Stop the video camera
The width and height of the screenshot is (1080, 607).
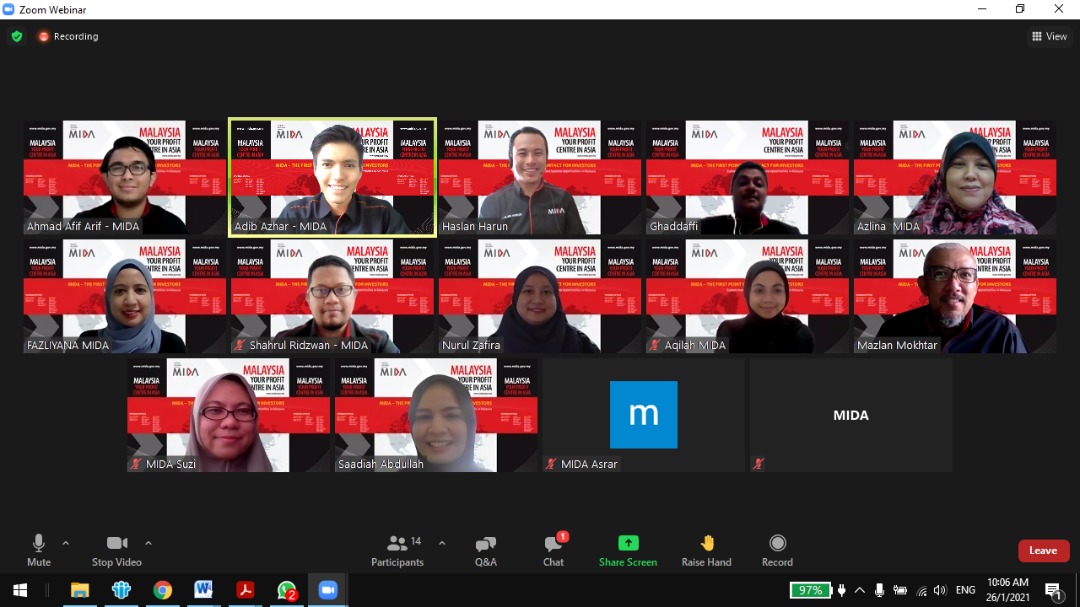pos(116,551)
